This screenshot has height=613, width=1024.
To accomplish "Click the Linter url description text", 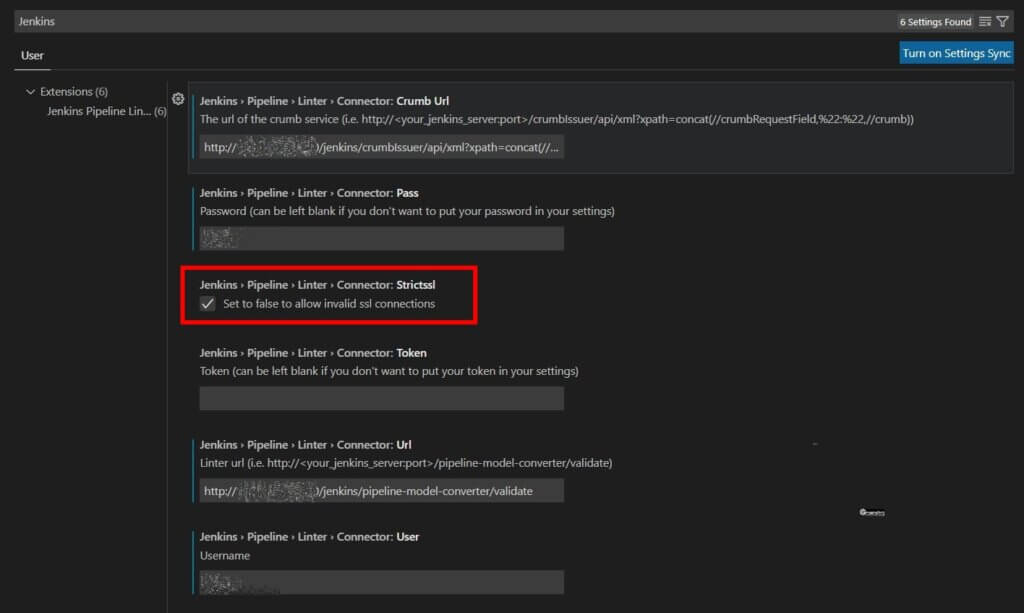I will [x=406, y=463].
